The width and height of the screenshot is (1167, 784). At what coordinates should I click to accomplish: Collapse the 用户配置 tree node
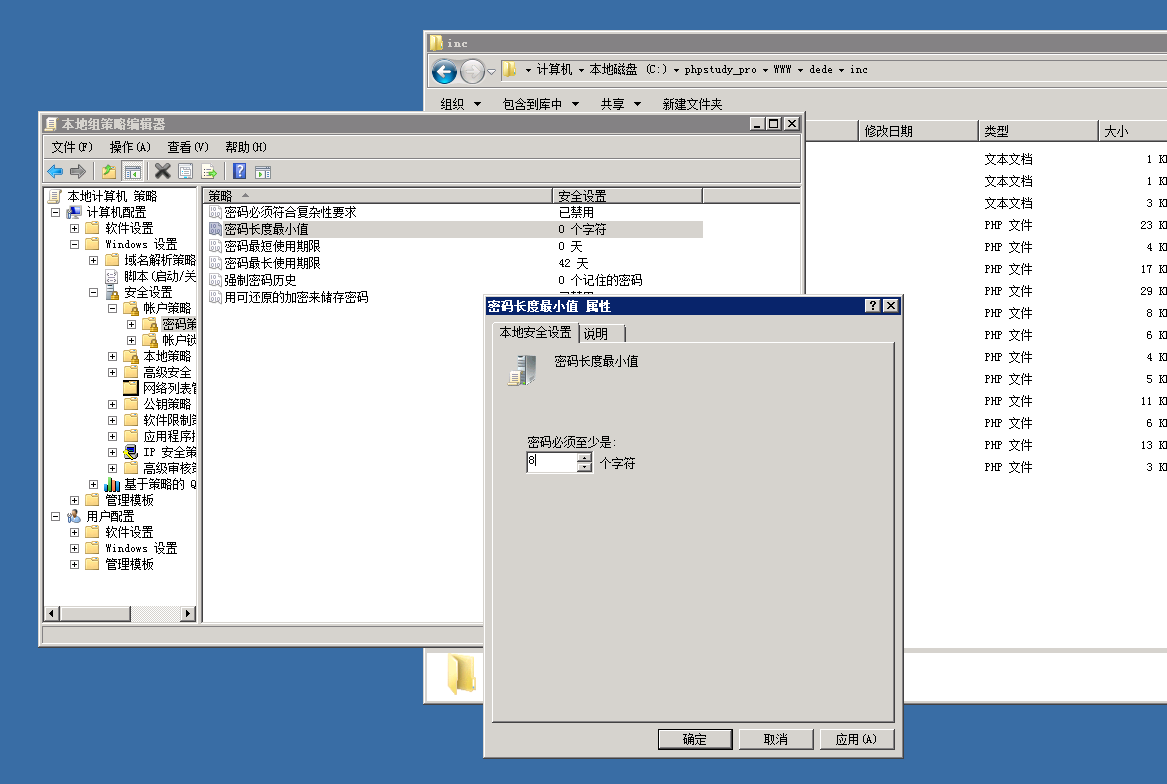(x=55, y=516)
